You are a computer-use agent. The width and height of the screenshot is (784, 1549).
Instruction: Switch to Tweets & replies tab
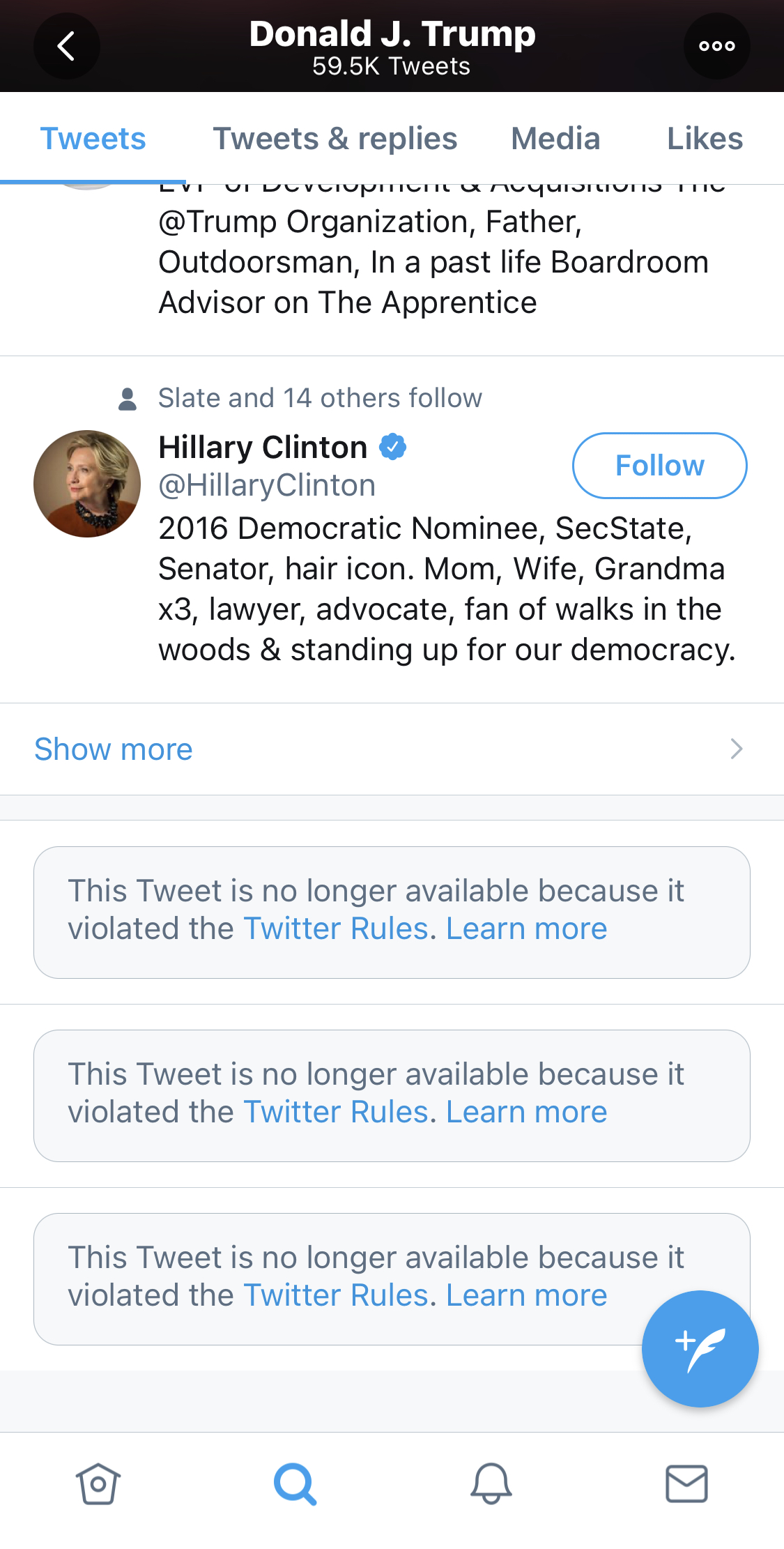tap(335, 139)
